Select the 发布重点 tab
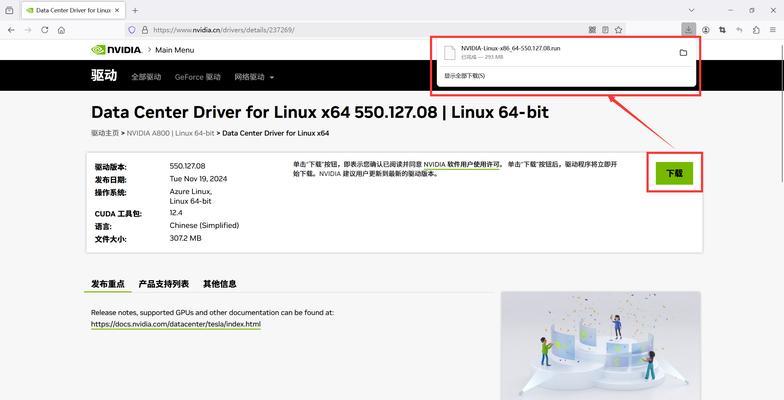 tap(108, 284)
